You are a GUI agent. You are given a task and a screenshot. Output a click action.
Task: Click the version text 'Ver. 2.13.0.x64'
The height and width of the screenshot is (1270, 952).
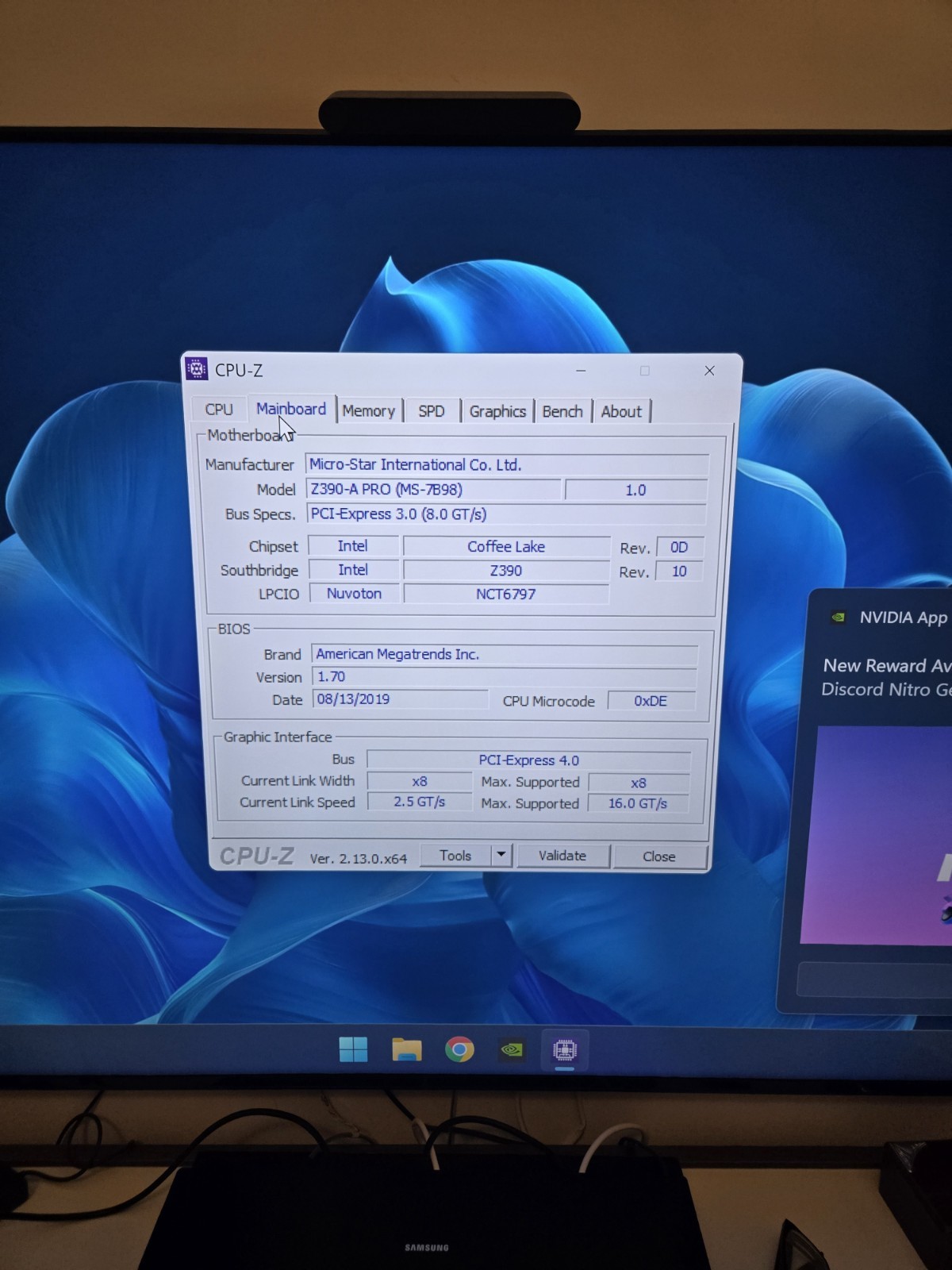(358, 859)
